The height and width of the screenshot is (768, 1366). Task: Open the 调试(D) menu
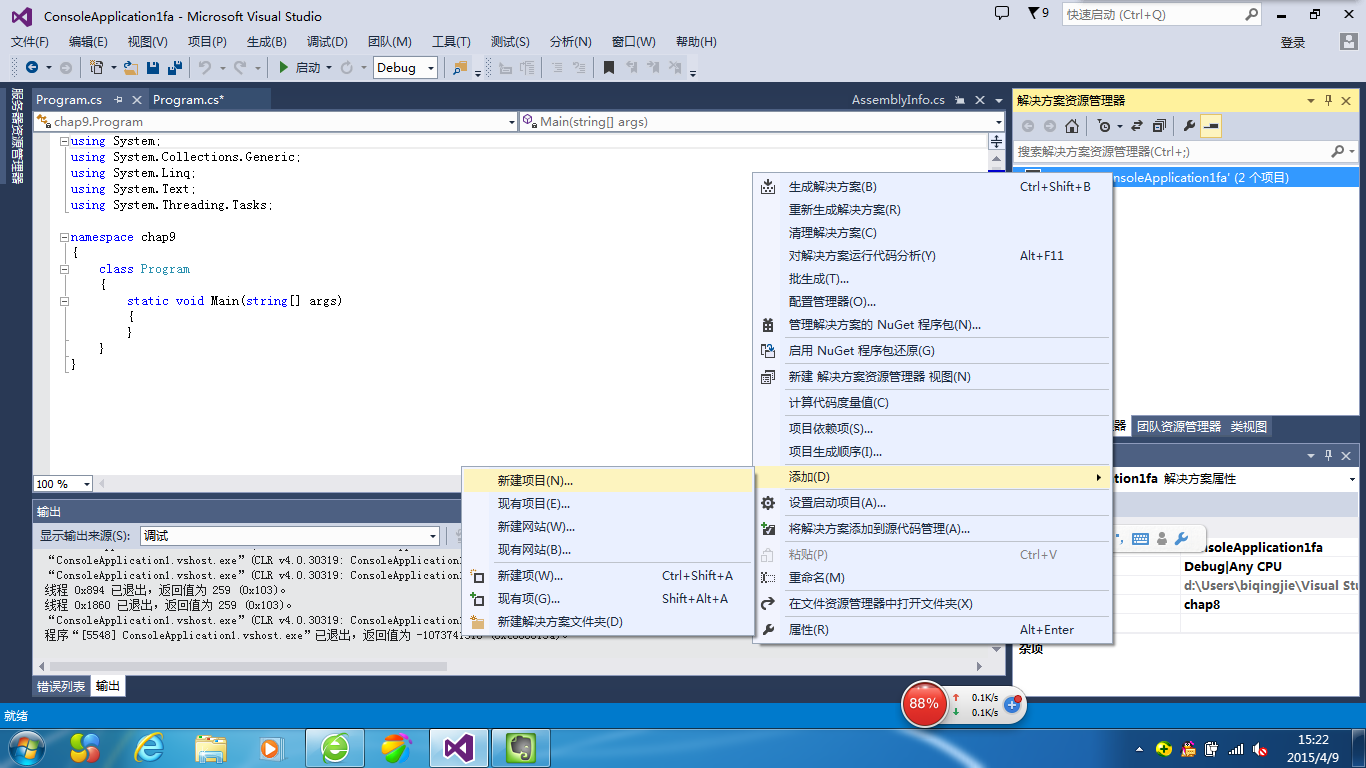tap(327, 41)
